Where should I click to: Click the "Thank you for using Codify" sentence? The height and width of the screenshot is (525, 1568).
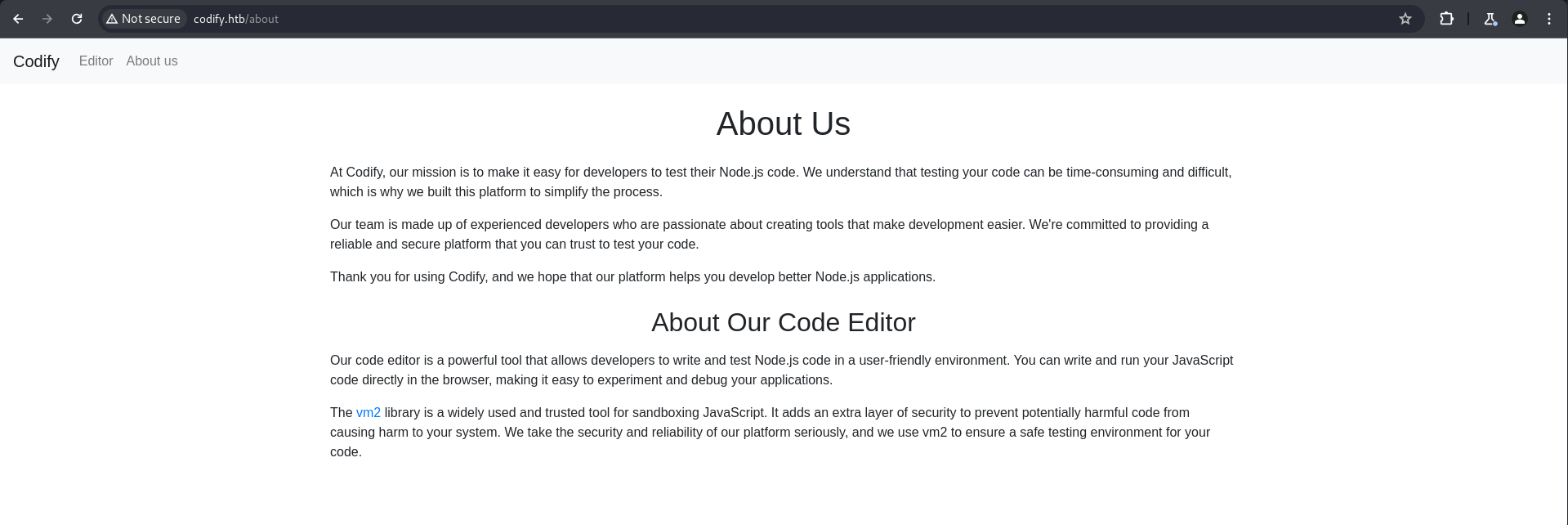632,277
